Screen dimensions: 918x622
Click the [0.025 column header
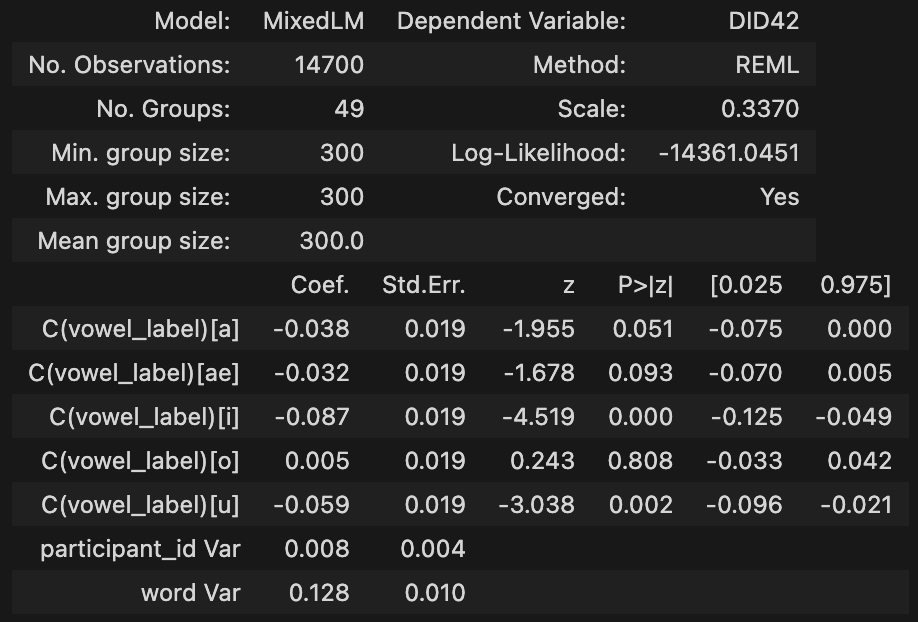(x=745, y=285)
